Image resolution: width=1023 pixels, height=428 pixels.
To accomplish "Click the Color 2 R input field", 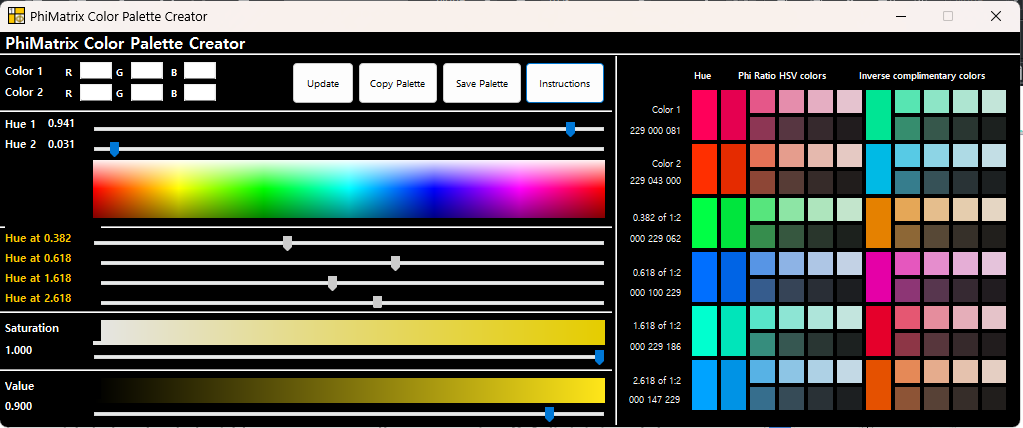I will pos(96,93).
